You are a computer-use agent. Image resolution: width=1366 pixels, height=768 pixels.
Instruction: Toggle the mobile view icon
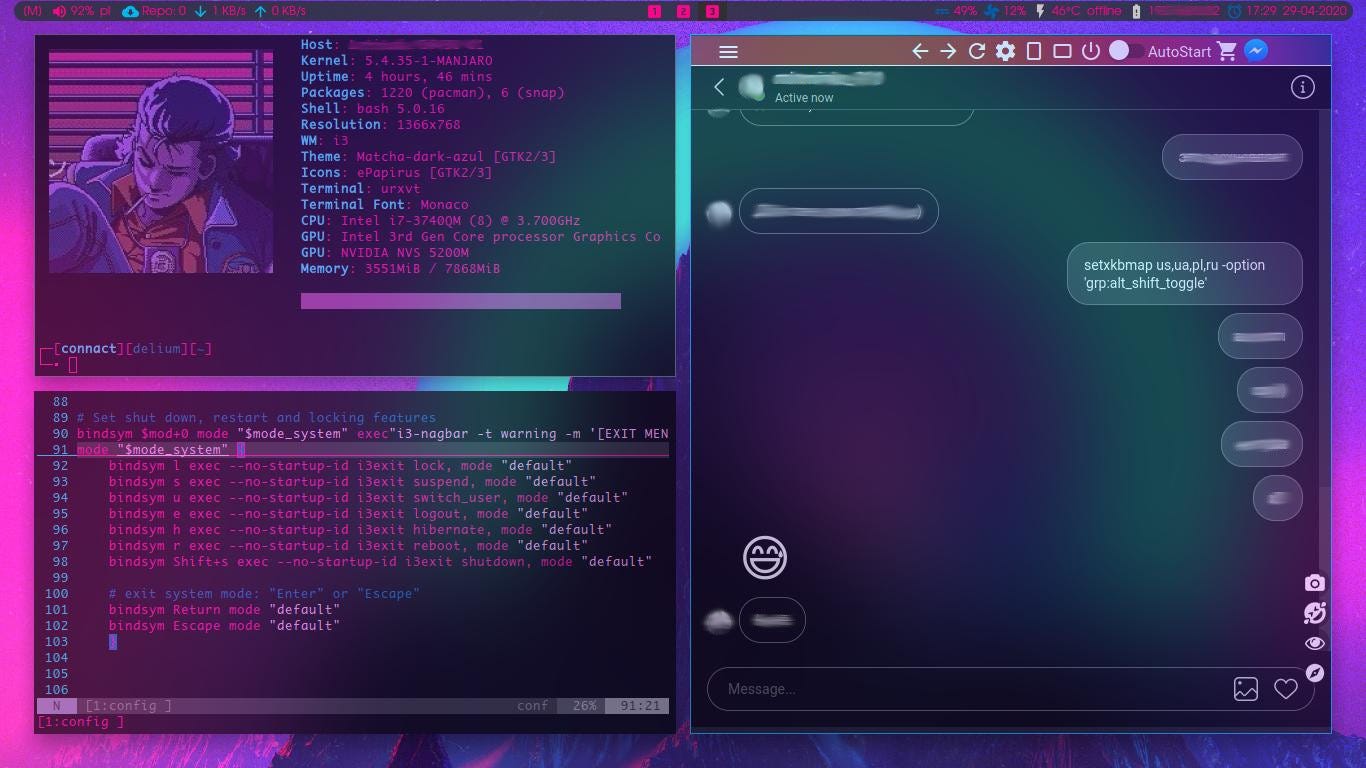1034,51
